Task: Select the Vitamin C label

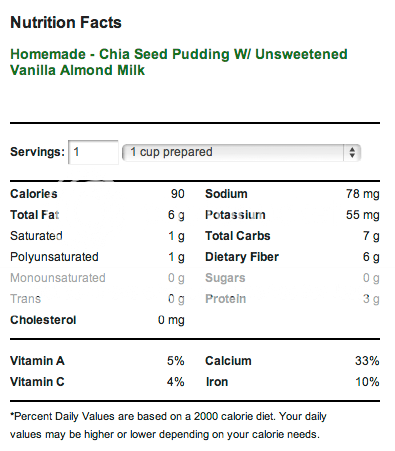Action: click(x=37, y=382)
